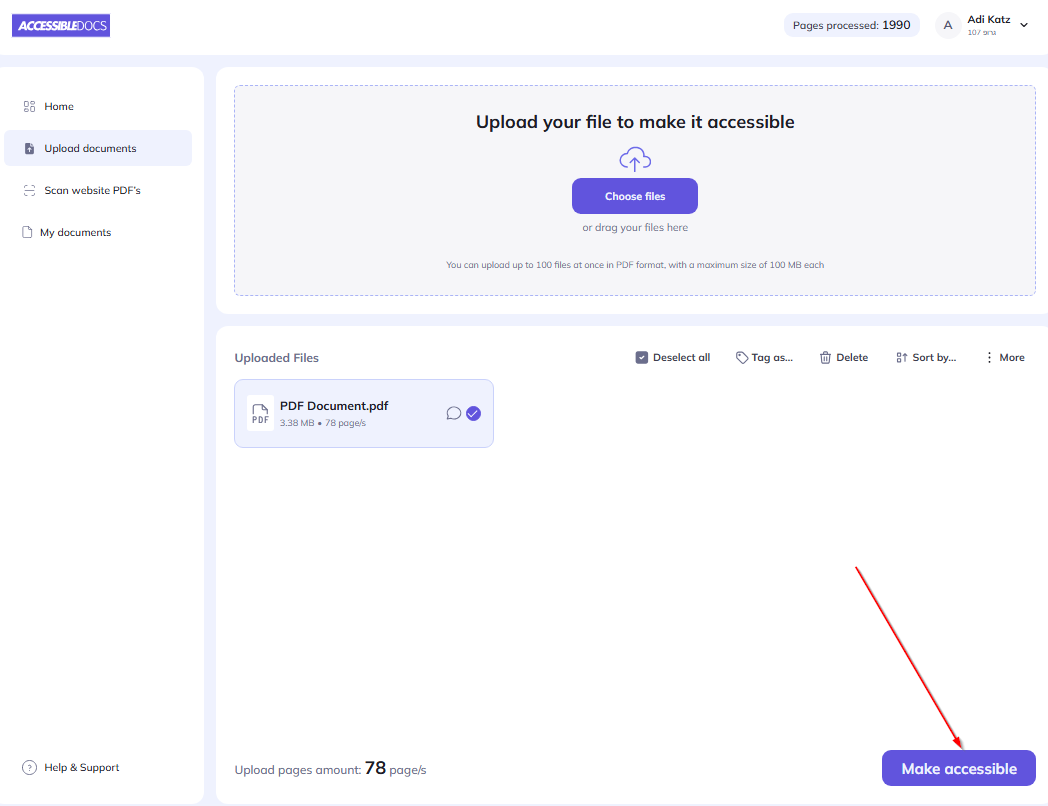Open the Tag as... tagging icon
The image size is (1048, 806).
741,357
